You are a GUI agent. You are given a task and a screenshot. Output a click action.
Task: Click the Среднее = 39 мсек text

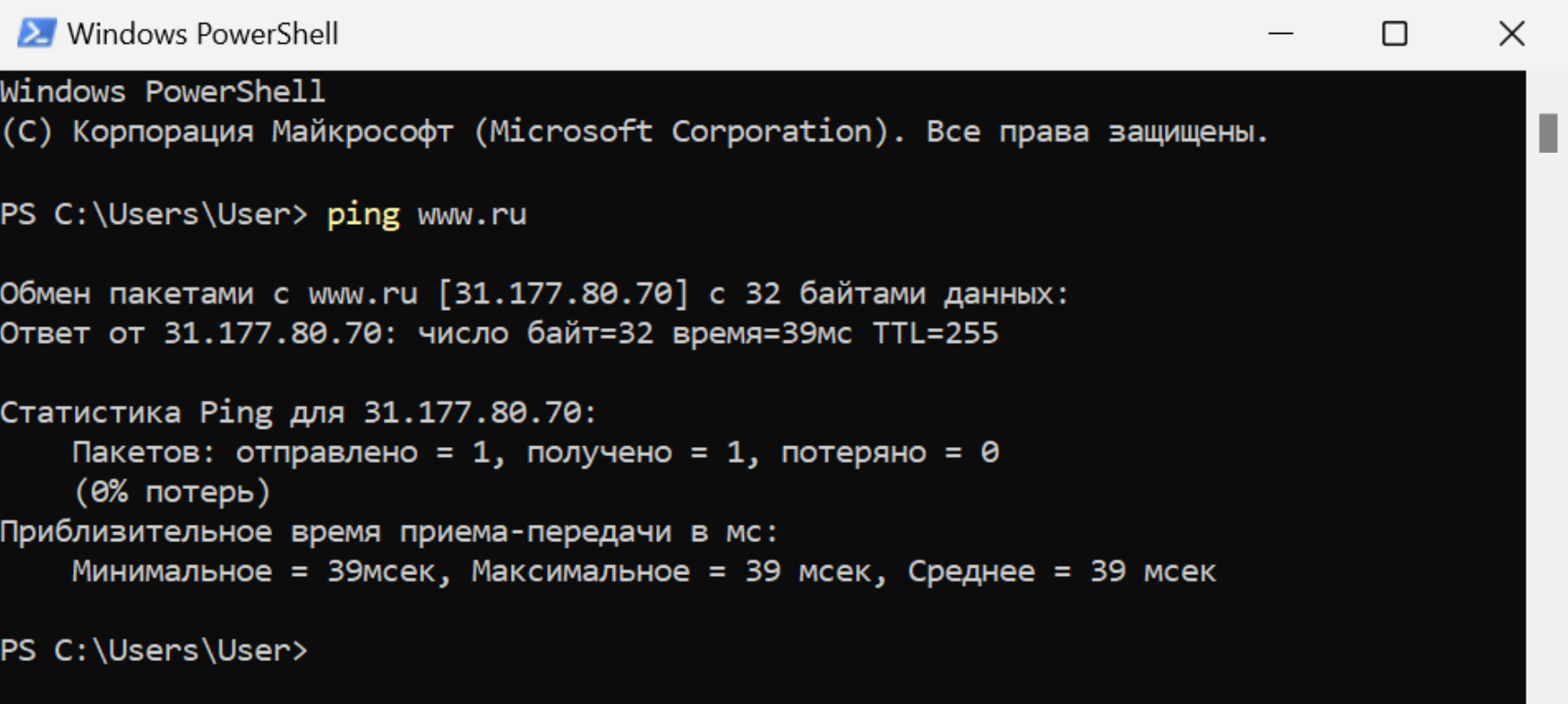click(1062, 571)
